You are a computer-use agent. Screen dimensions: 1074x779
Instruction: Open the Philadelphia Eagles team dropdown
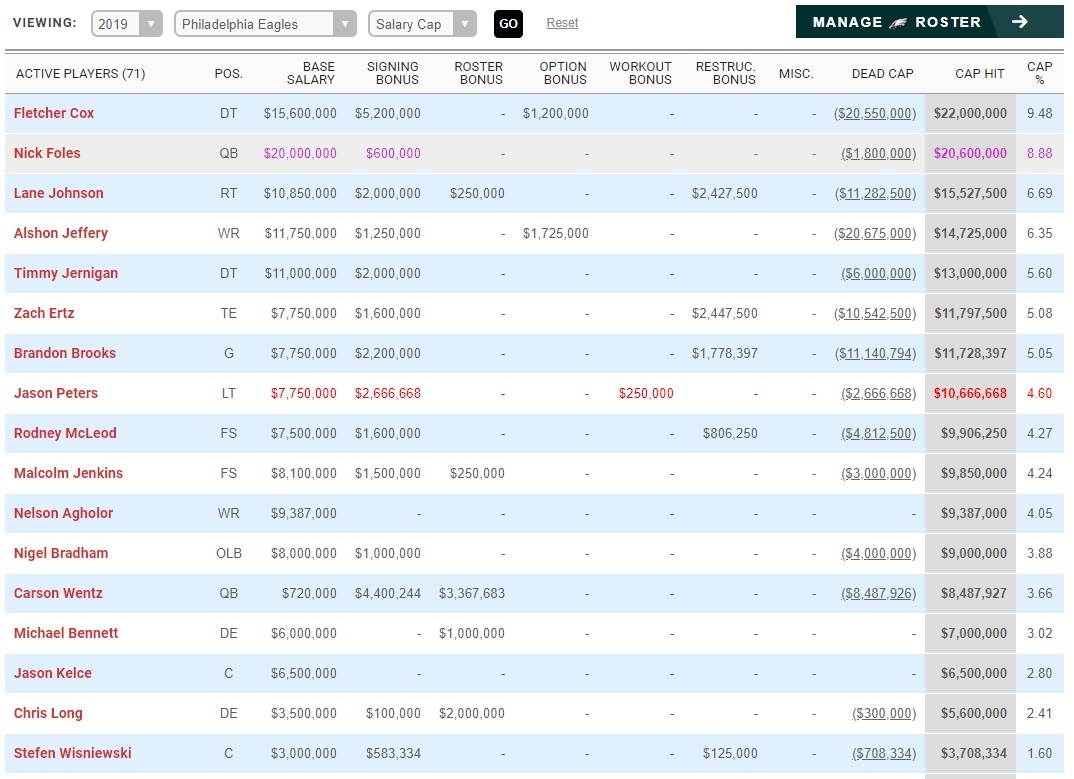pos(265,24)
